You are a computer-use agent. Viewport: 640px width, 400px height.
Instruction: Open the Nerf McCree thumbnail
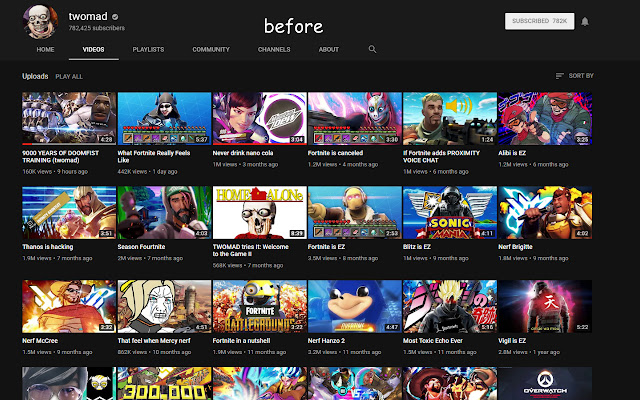click(69, 307)
